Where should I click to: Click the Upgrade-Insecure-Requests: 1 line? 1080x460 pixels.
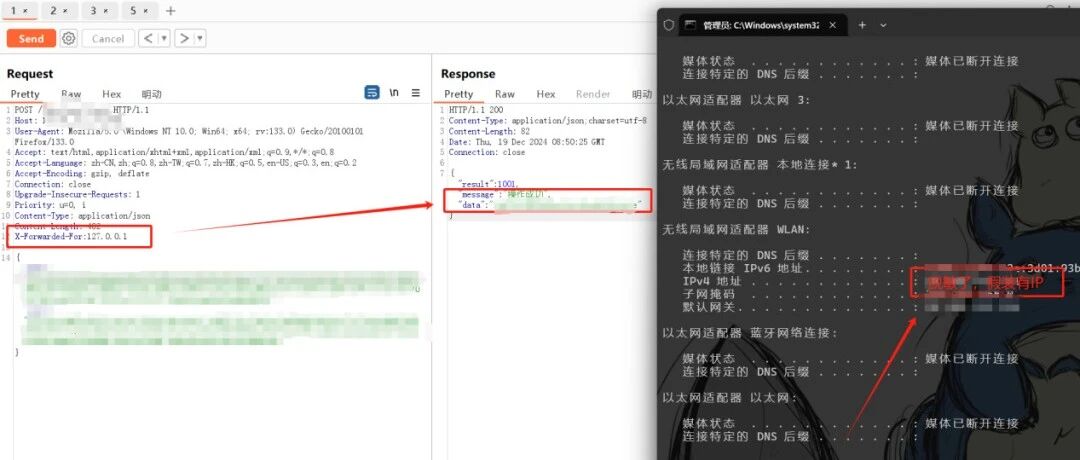pyautogui.click(x=77, y=195)
